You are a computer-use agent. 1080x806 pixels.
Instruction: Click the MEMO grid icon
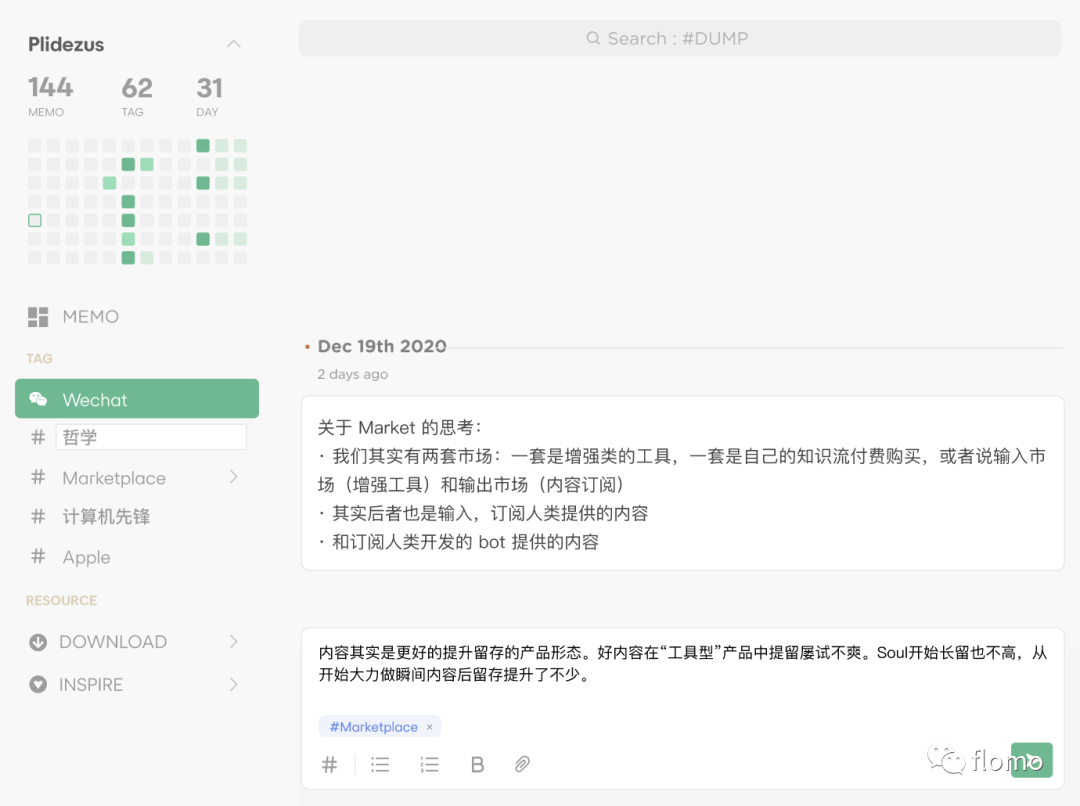tap(38, 317)
